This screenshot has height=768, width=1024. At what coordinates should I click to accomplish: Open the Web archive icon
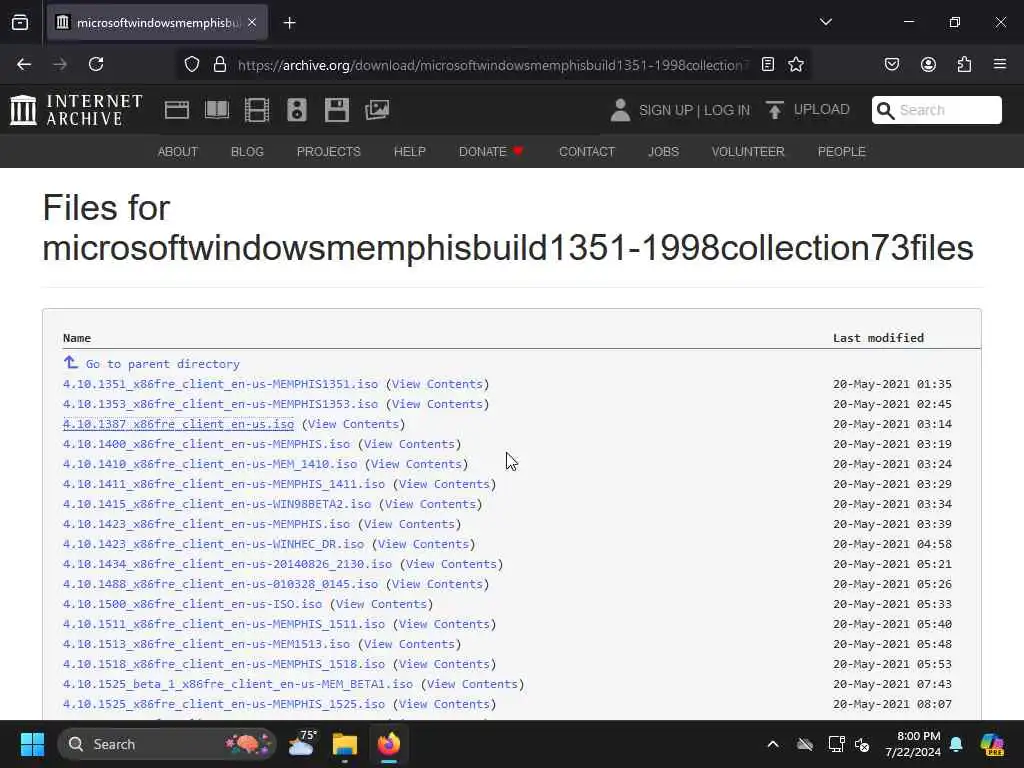click(177, 110)
